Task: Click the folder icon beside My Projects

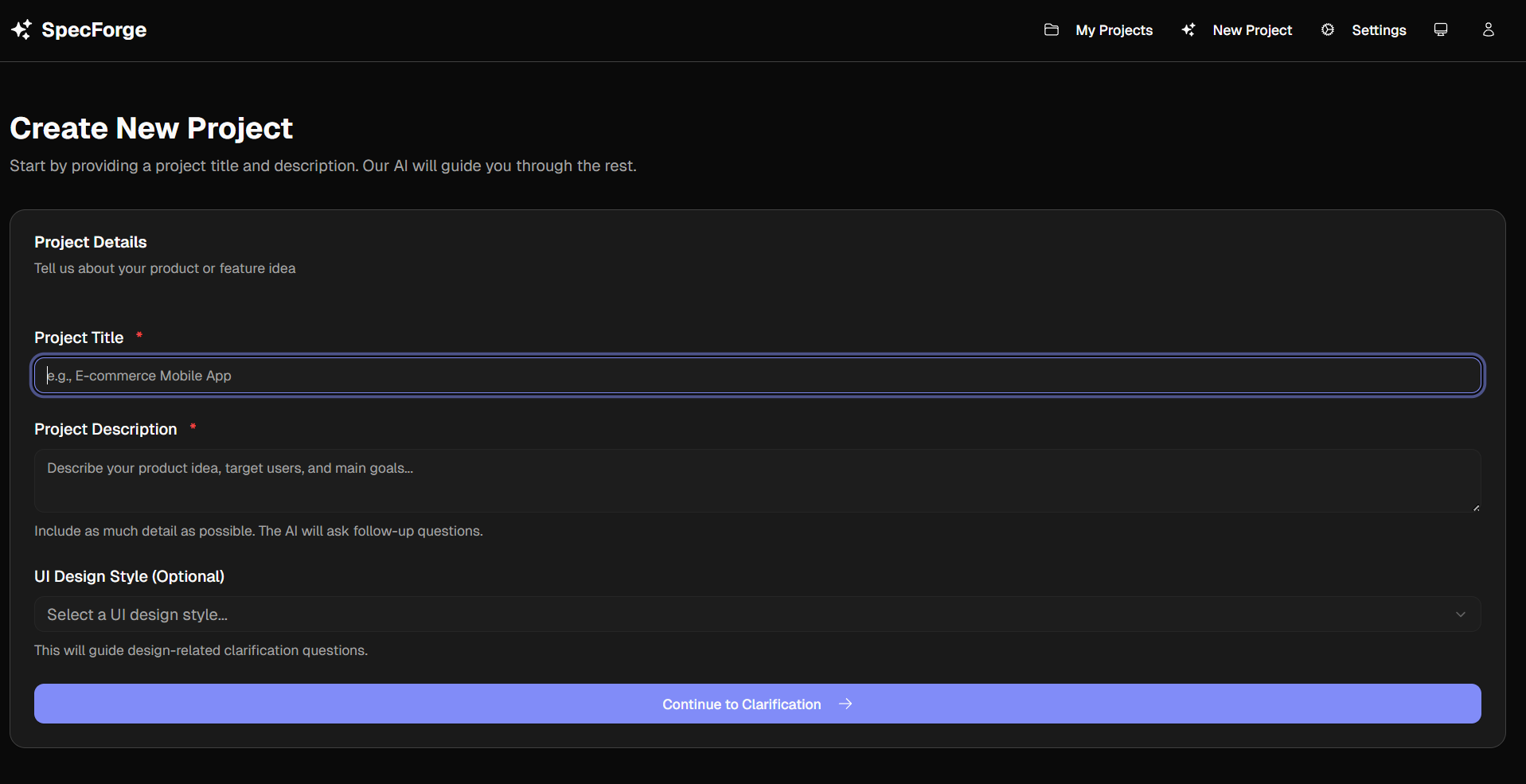Action: [x=1052, y=29]
